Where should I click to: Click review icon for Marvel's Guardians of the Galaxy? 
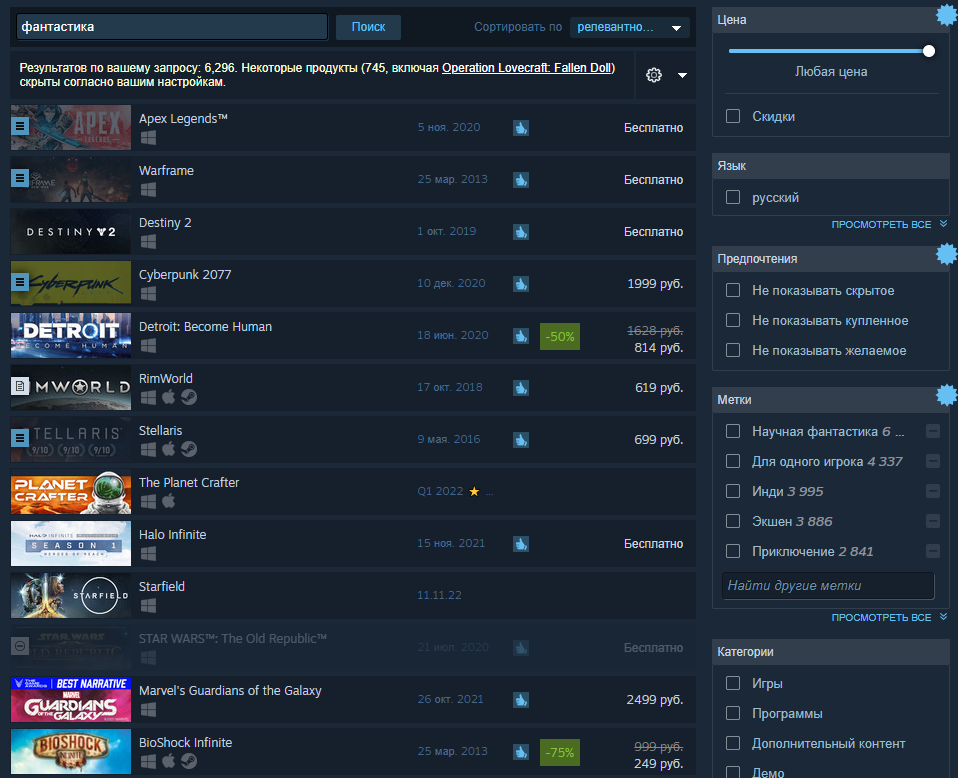tap(521, 699)
